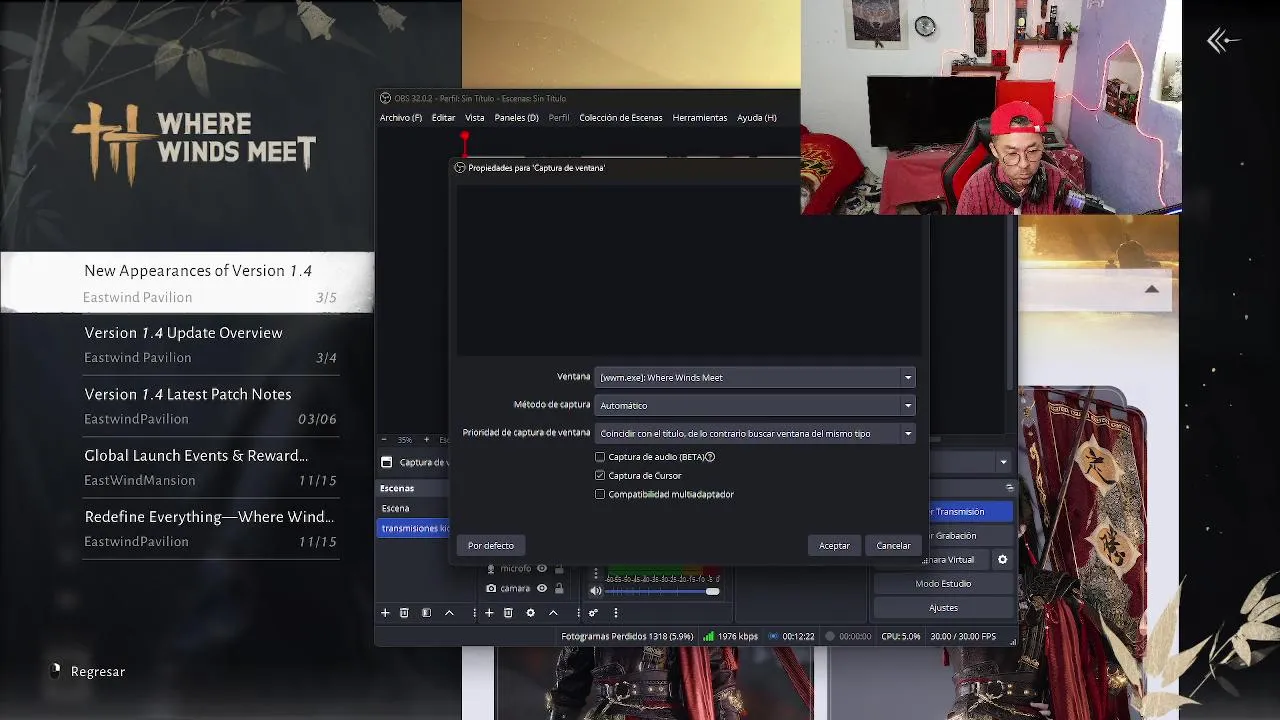Screen dimensions: 1280x720
Task: Delete selected scene with trash icon
Action: click(404, 613)
